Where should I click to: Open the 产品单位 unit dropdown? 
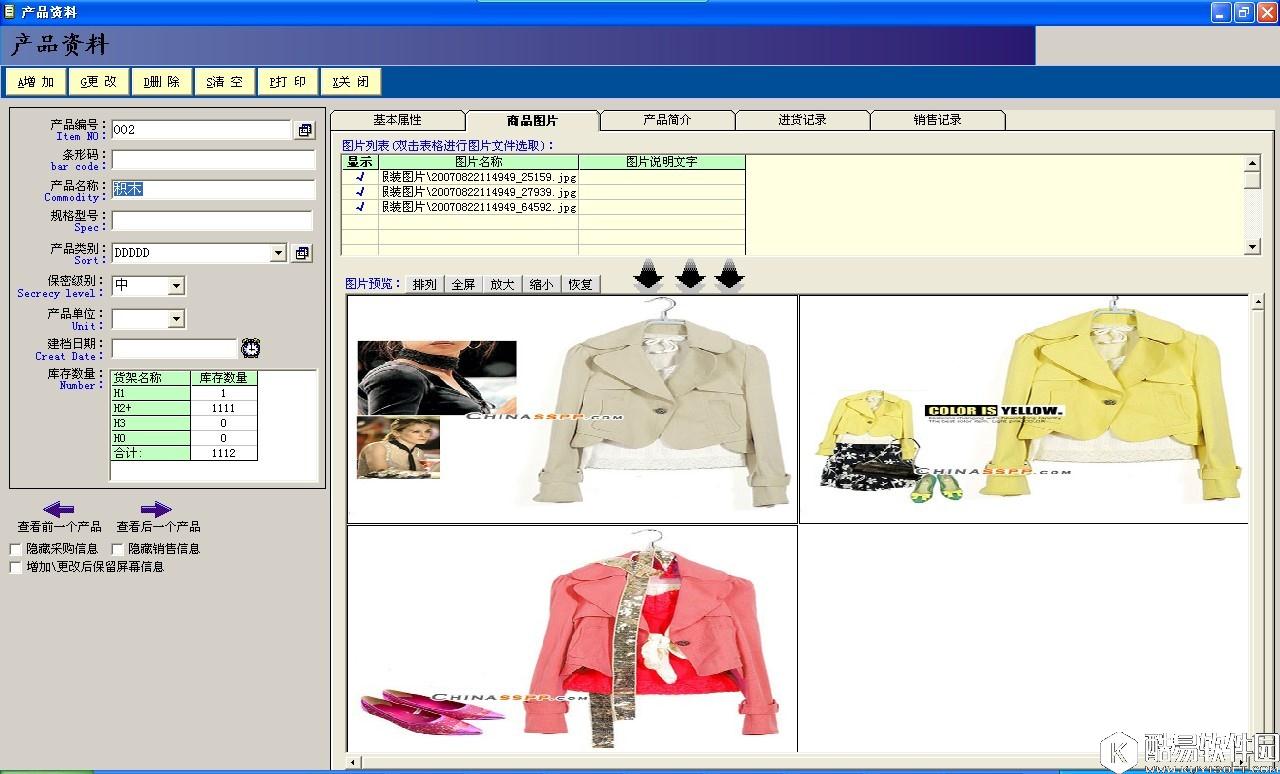point(176,319)
